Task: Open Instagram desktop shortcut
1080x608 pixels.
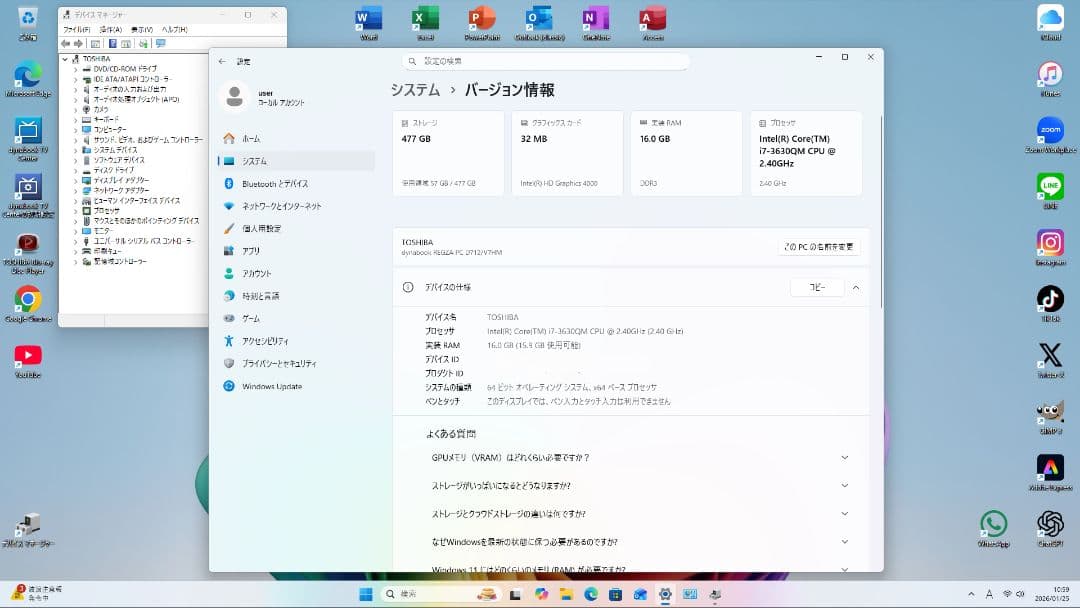Action: click(1050, 247)
